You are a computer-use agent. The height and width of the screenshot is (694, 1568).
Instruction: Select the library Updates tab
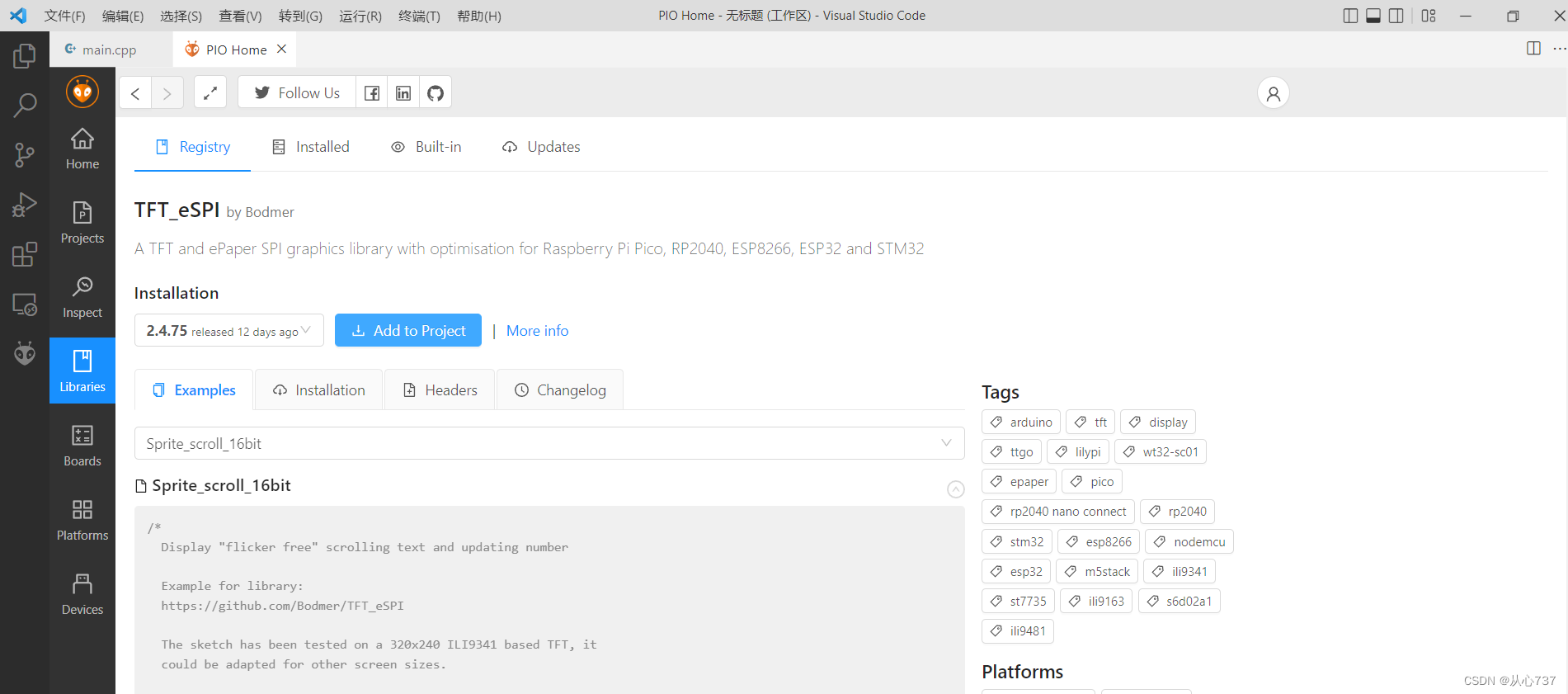[541, 147]
